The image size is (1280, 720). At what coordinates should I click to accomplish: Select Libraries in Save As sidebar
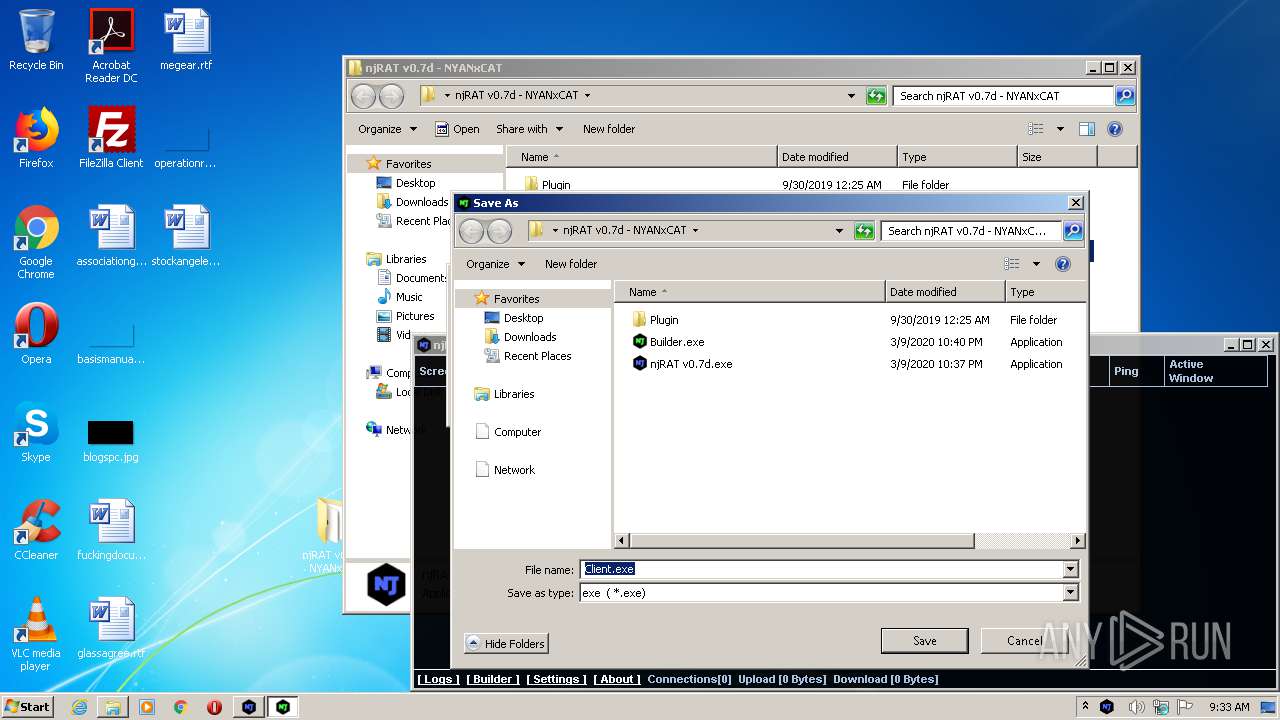[x=505, y=394]
